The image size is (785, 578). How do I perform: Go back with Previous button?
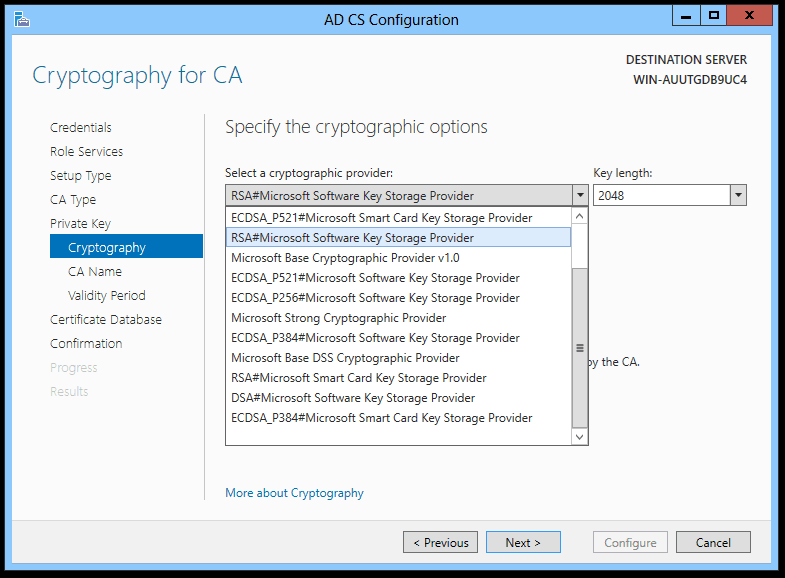coord(440,542)
